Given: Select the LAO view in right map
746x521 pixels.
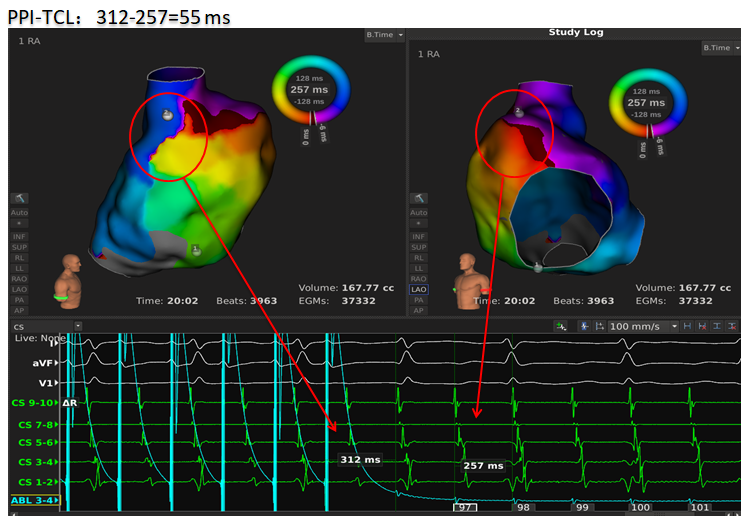Looking at the screenshot, I should pyautogui.click(x=418, y=289).
